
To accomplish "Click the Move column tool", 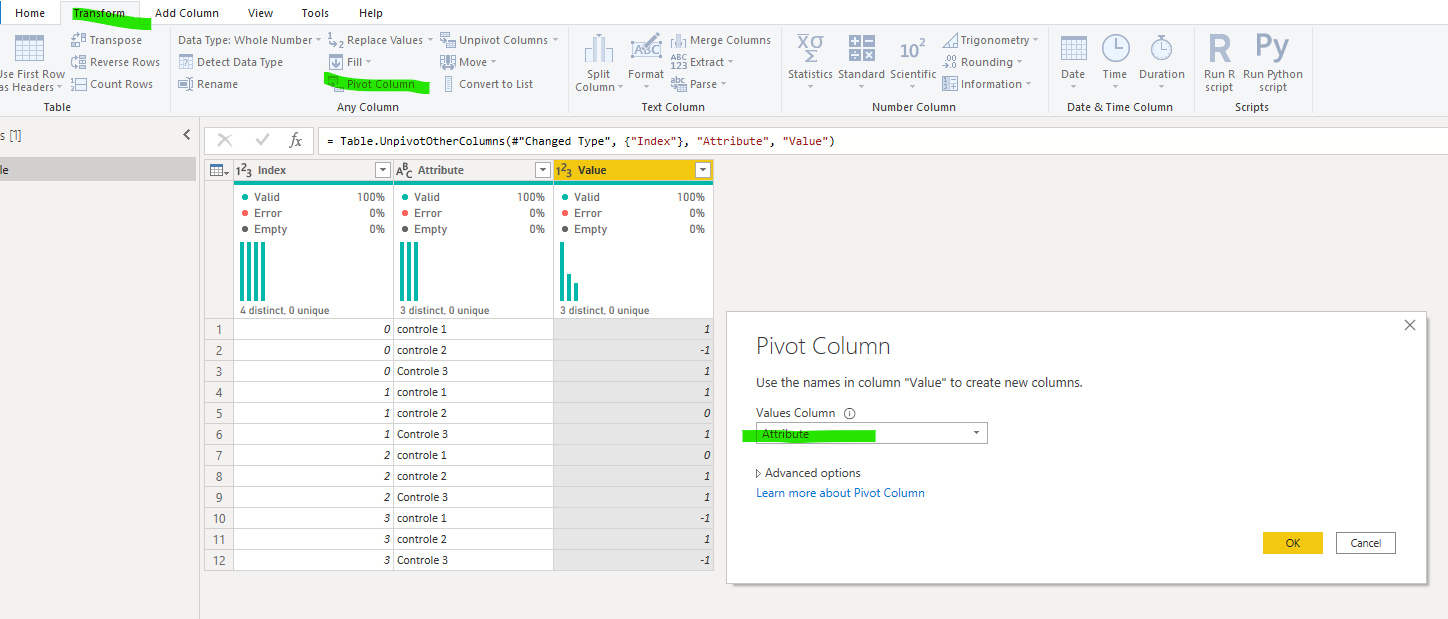I will tap(468, 62).
